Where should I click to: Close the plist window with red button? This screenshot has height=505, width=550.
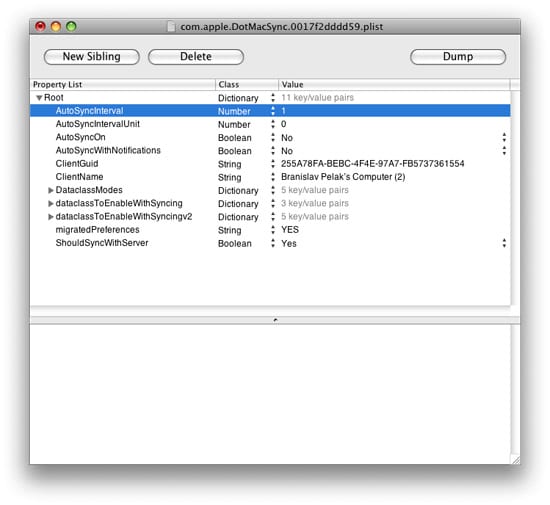(x=40, y=26)
